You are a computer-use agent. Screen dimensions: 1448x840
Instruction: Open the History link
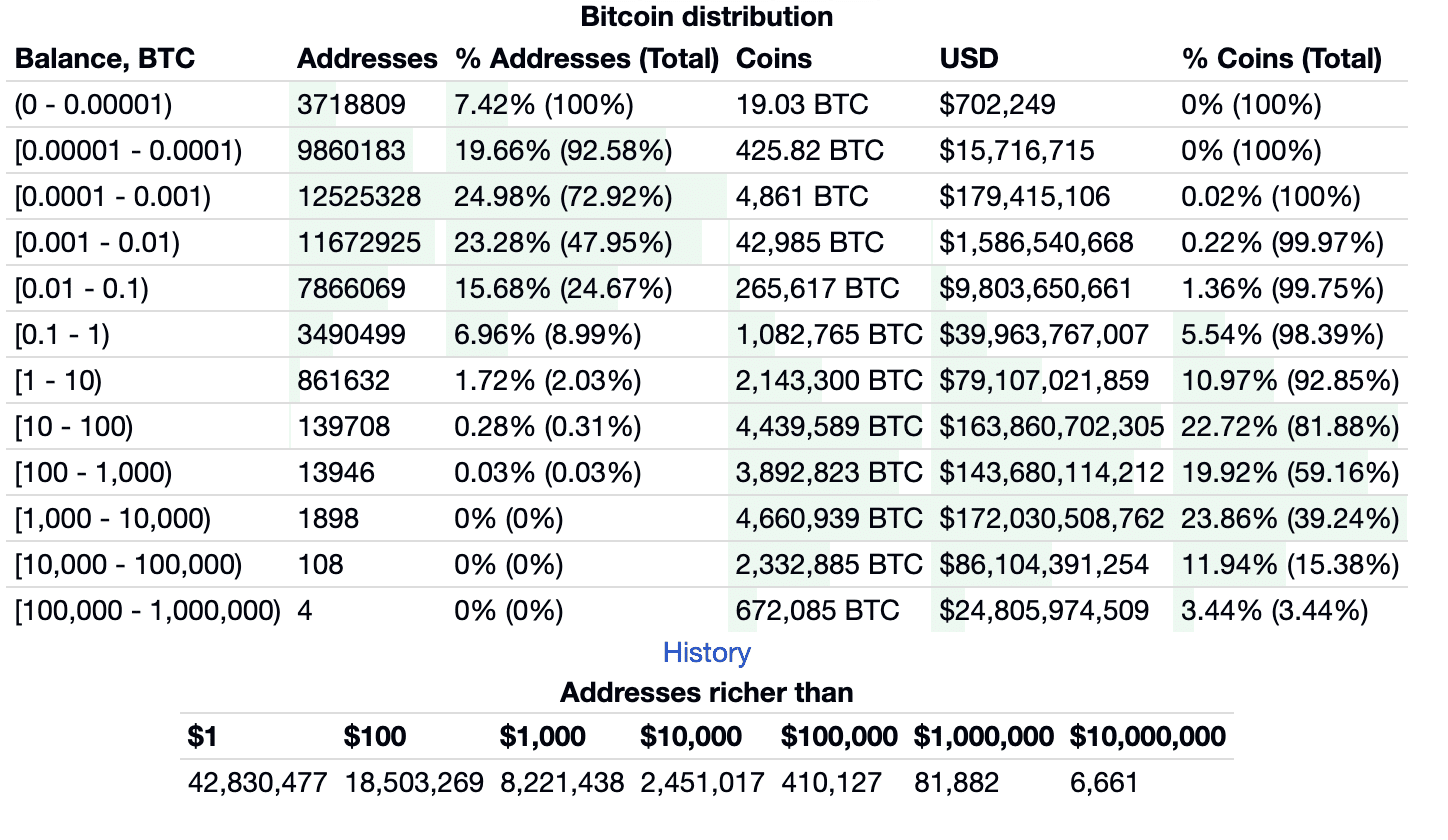(x=707, y=653)
